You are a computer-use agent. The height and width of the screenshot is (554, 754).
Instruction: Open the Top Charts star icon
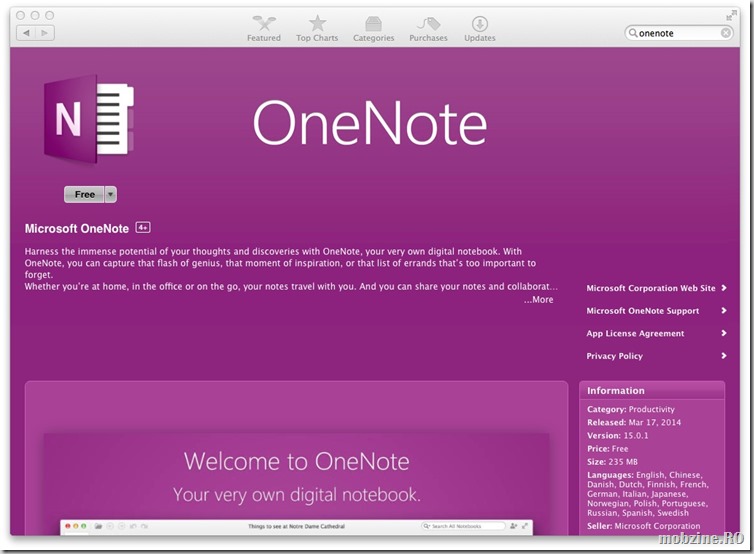click(317, 23)
